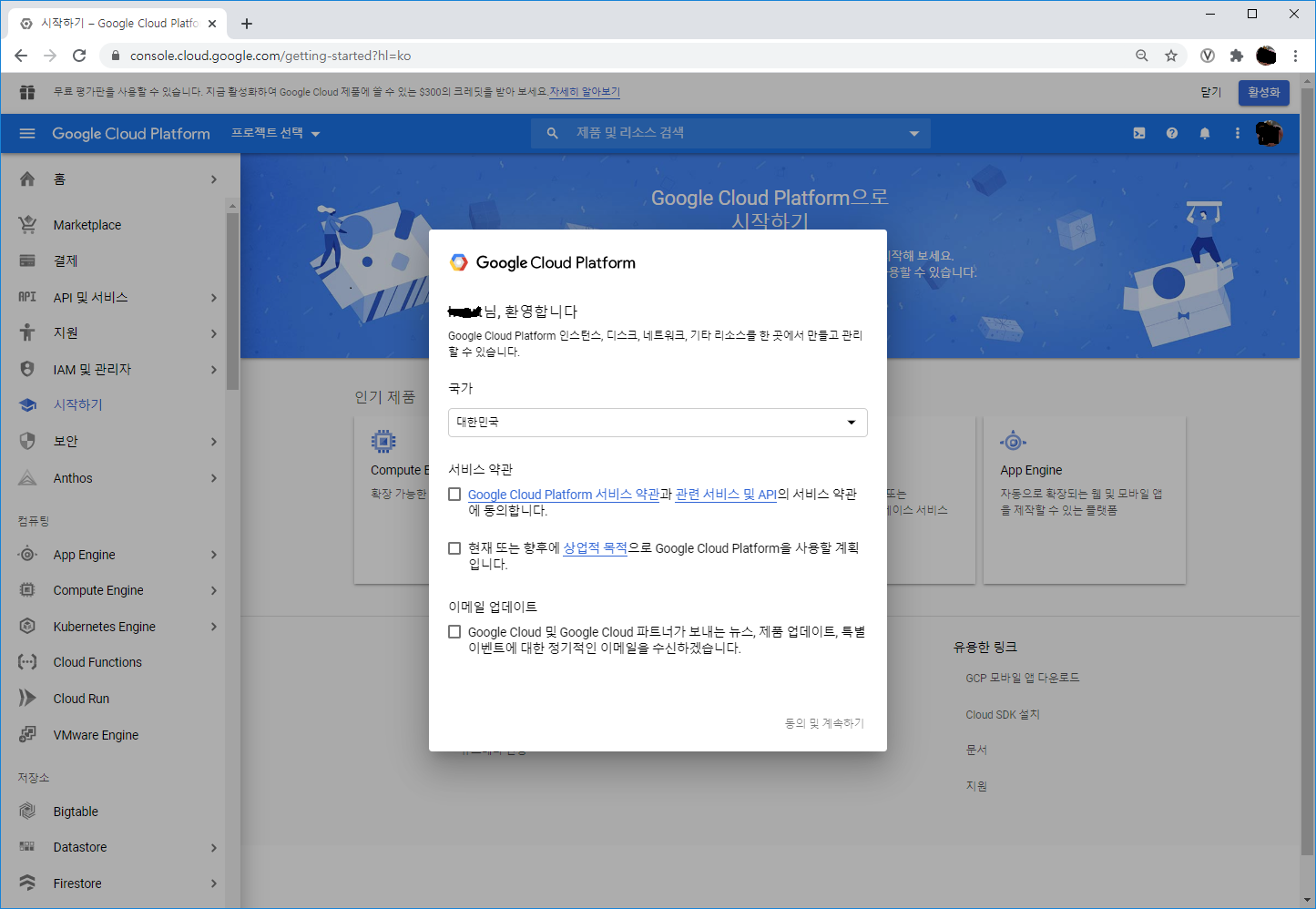Open the help question mark icon
The width and height of the screenshot is (1316, 909).
click(x=1172, y=133)
